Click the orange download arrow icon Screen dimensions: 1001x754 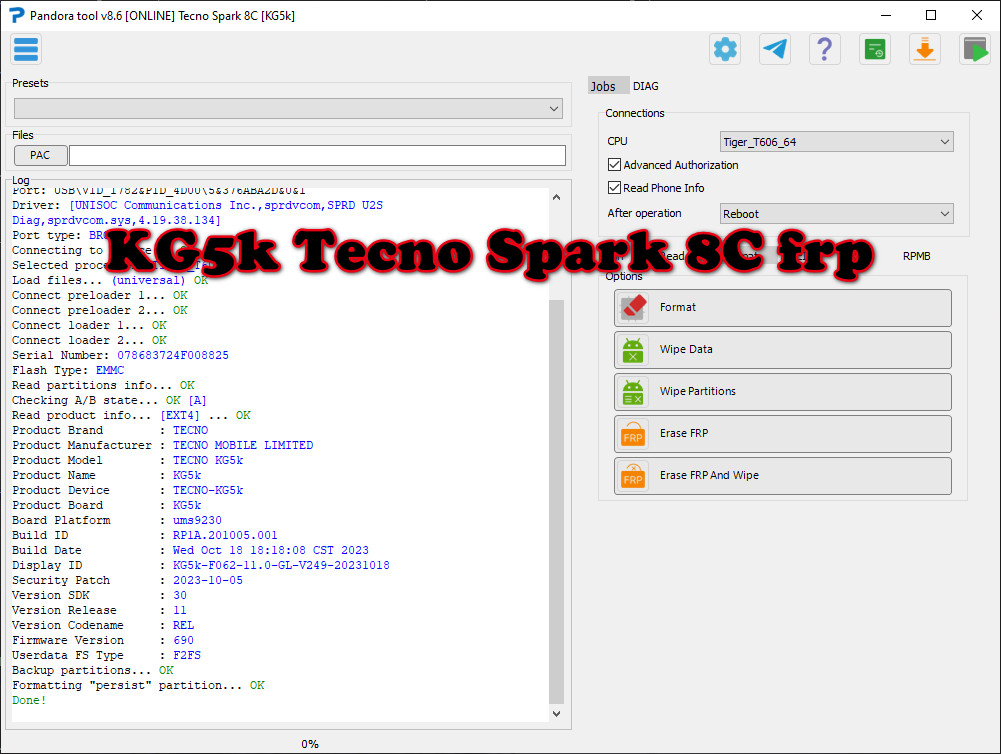[924, 49]
